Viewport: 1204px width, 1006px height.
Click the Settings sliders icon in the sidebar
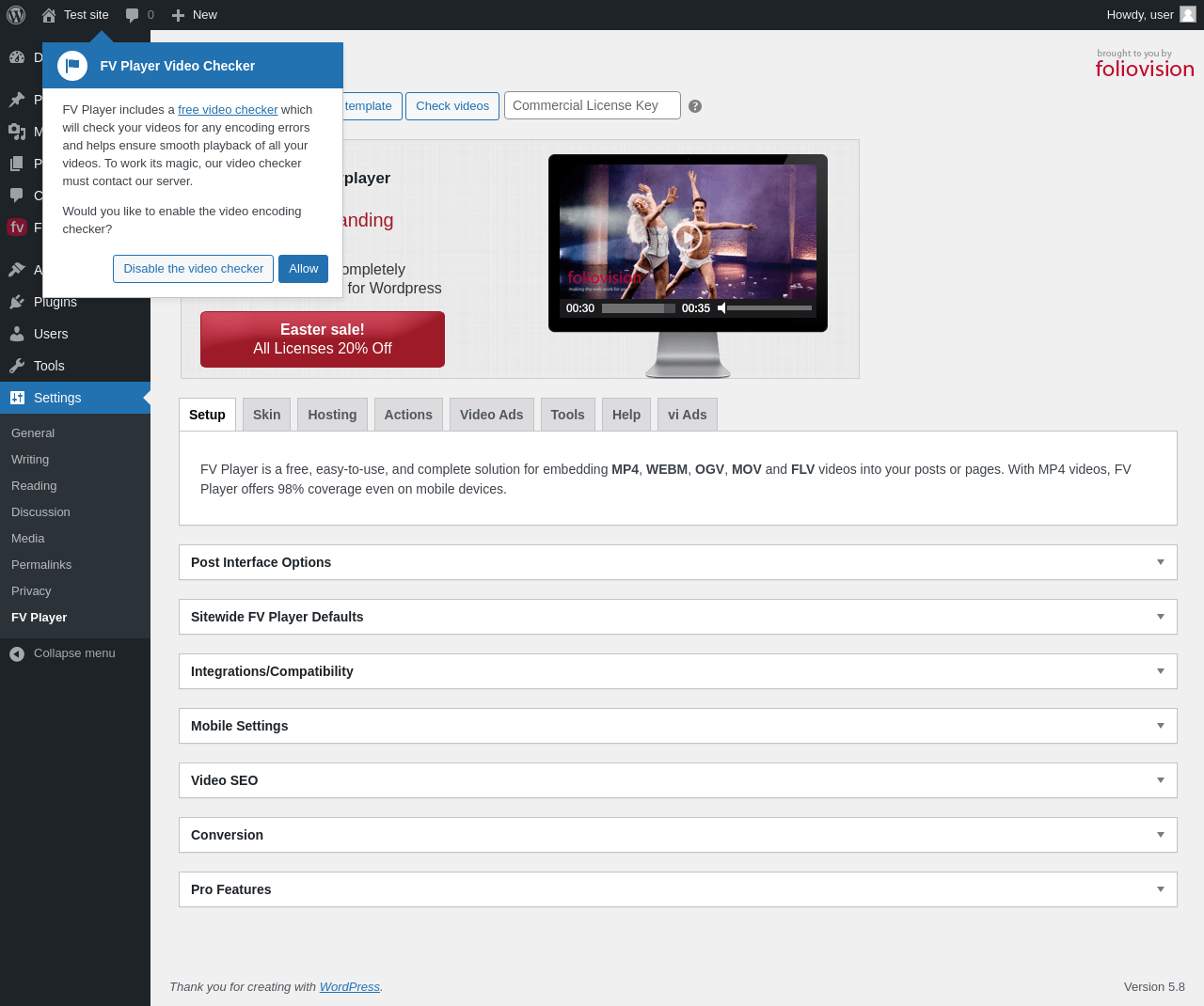(17, 398)
